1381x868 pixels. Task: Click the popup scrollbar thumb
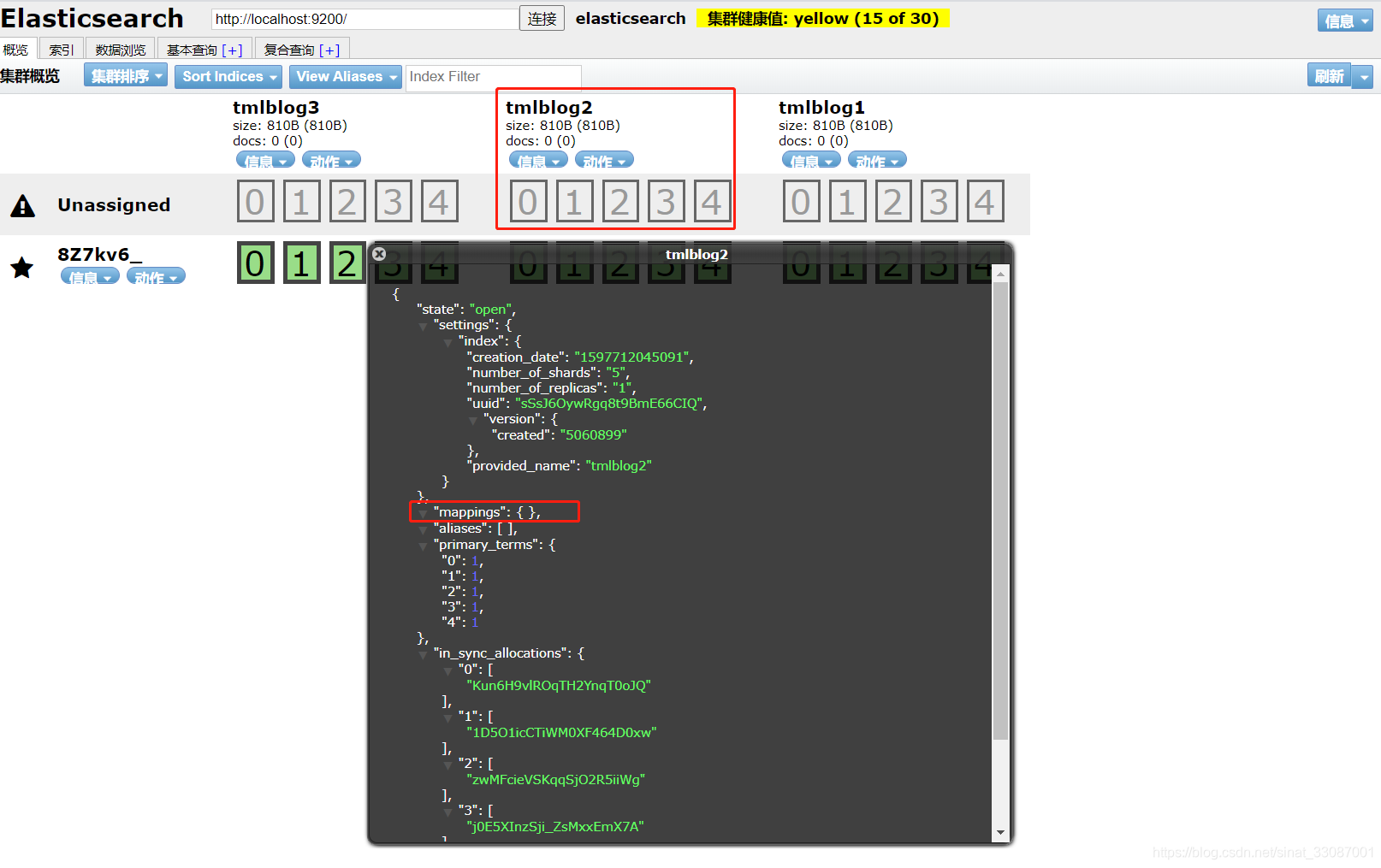point(1000,511)
